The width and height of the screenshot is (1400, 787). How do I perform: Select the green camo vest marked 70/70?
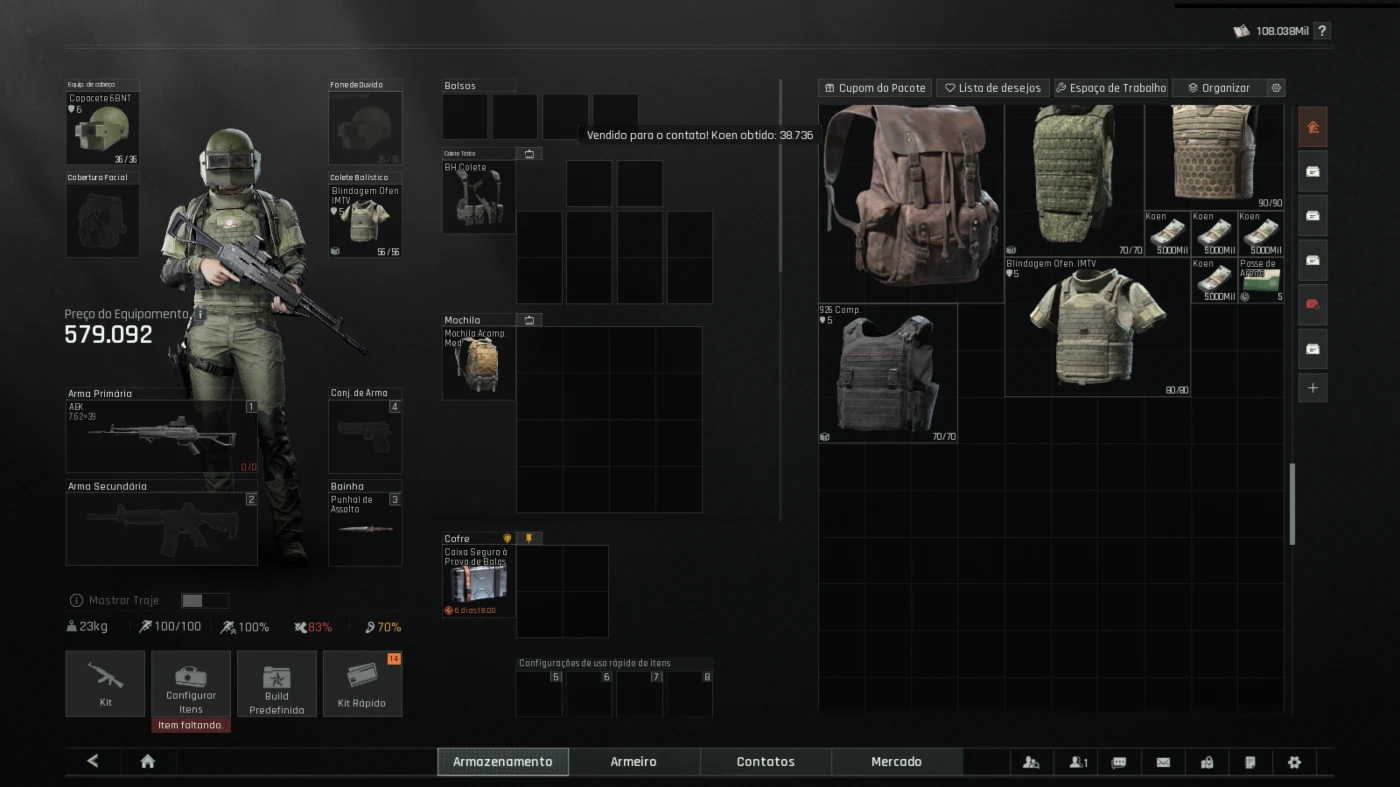(1075, 180)
